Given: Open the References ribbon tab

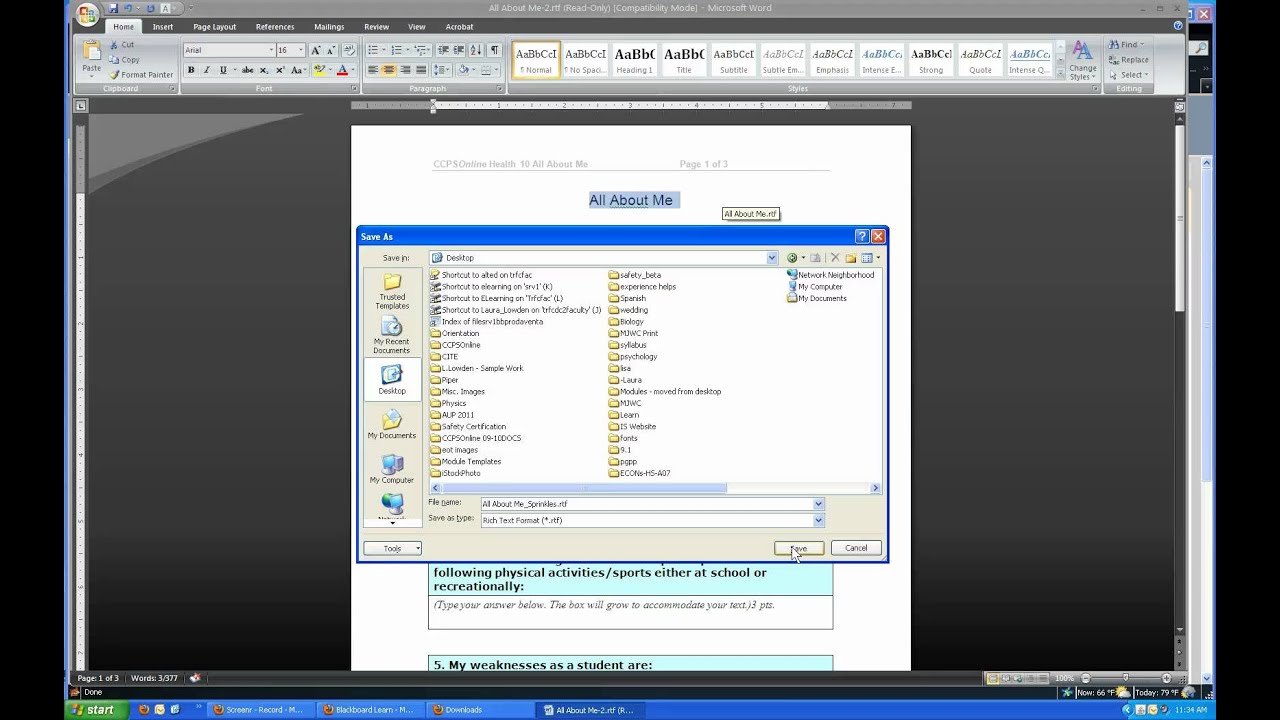Looking at the screenshot, I should [275, 27].
